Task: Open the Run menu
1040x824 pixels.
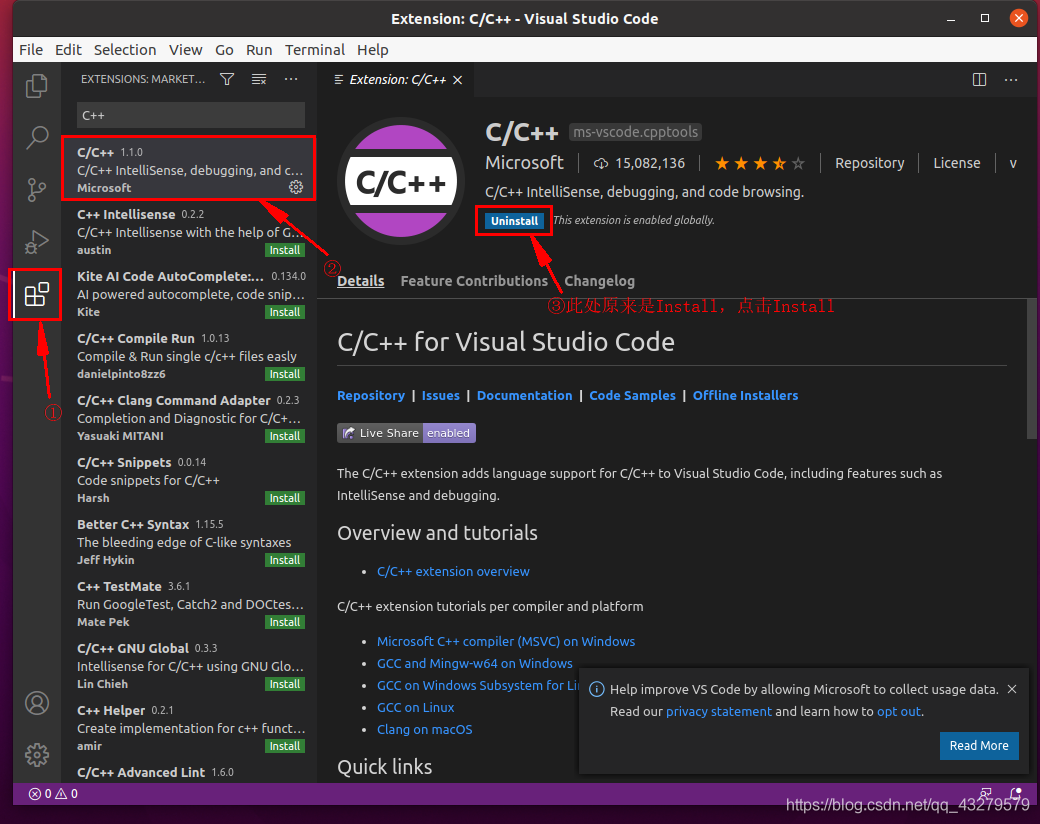Action: (259, 50)
